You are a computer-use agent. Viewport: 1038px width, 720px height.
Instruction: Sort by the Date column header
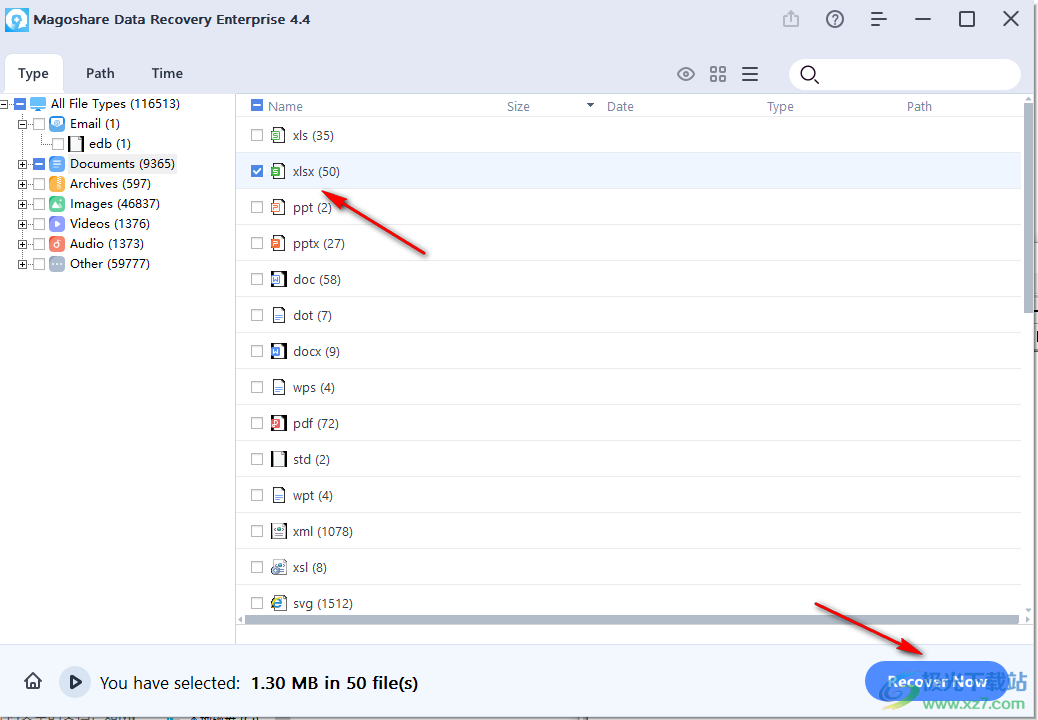pyautogui.click(x=620, y=107)
